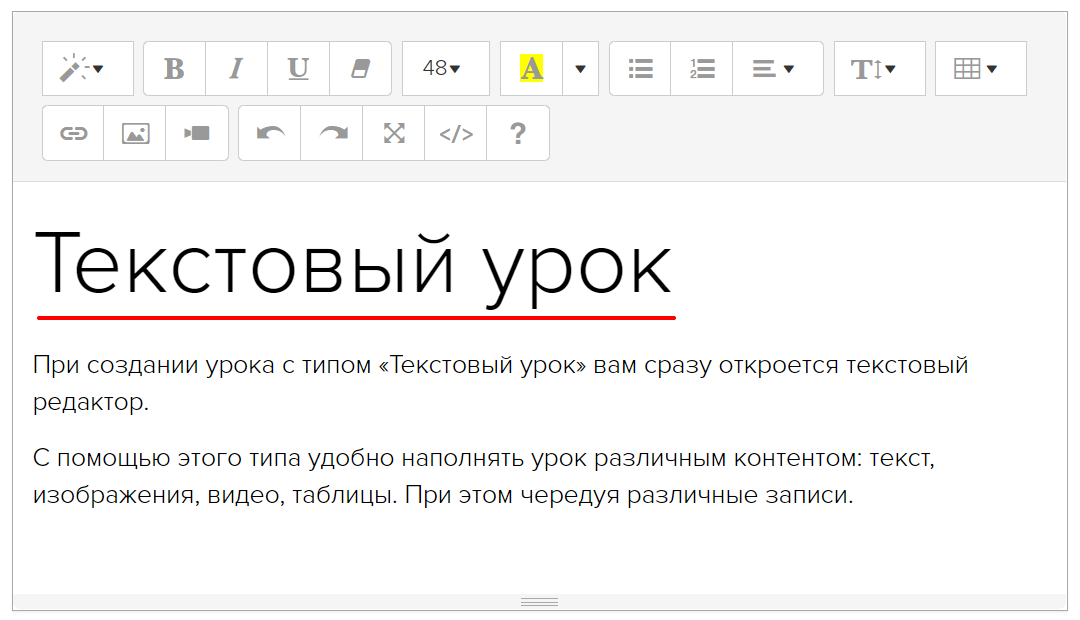The width and height of the screenshot is (1080, 620).
Task: Undo the last action
Action: pos(270,133)
